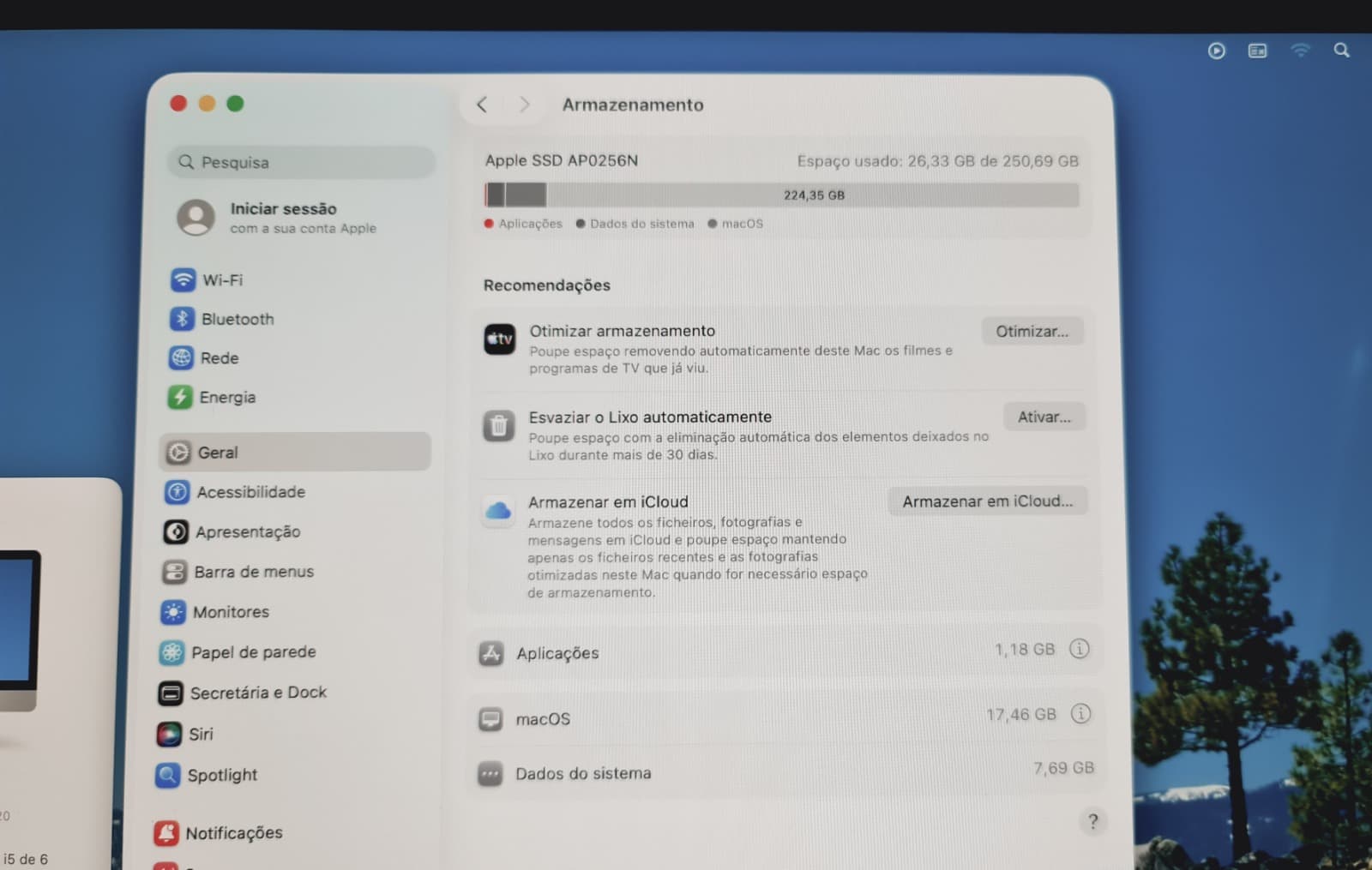The height and width of the screenshot is (870, 1372).
Task: Open Energia settings
Action: click(212, 397)
